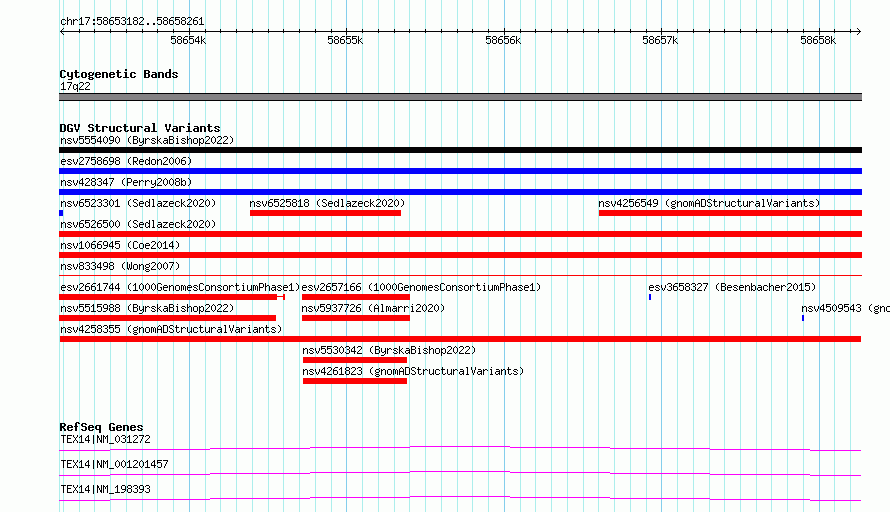
Task: Click the blue nsv428347 variant bar
Action: 460,192
